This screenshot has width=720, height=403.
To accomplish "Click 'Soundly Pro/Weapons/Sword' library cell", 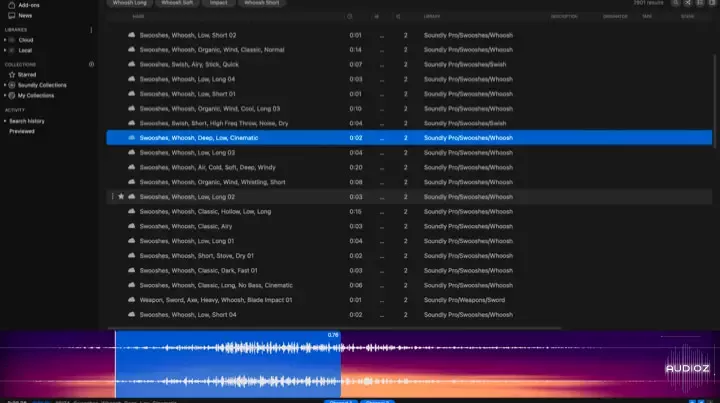I will 464,300.
